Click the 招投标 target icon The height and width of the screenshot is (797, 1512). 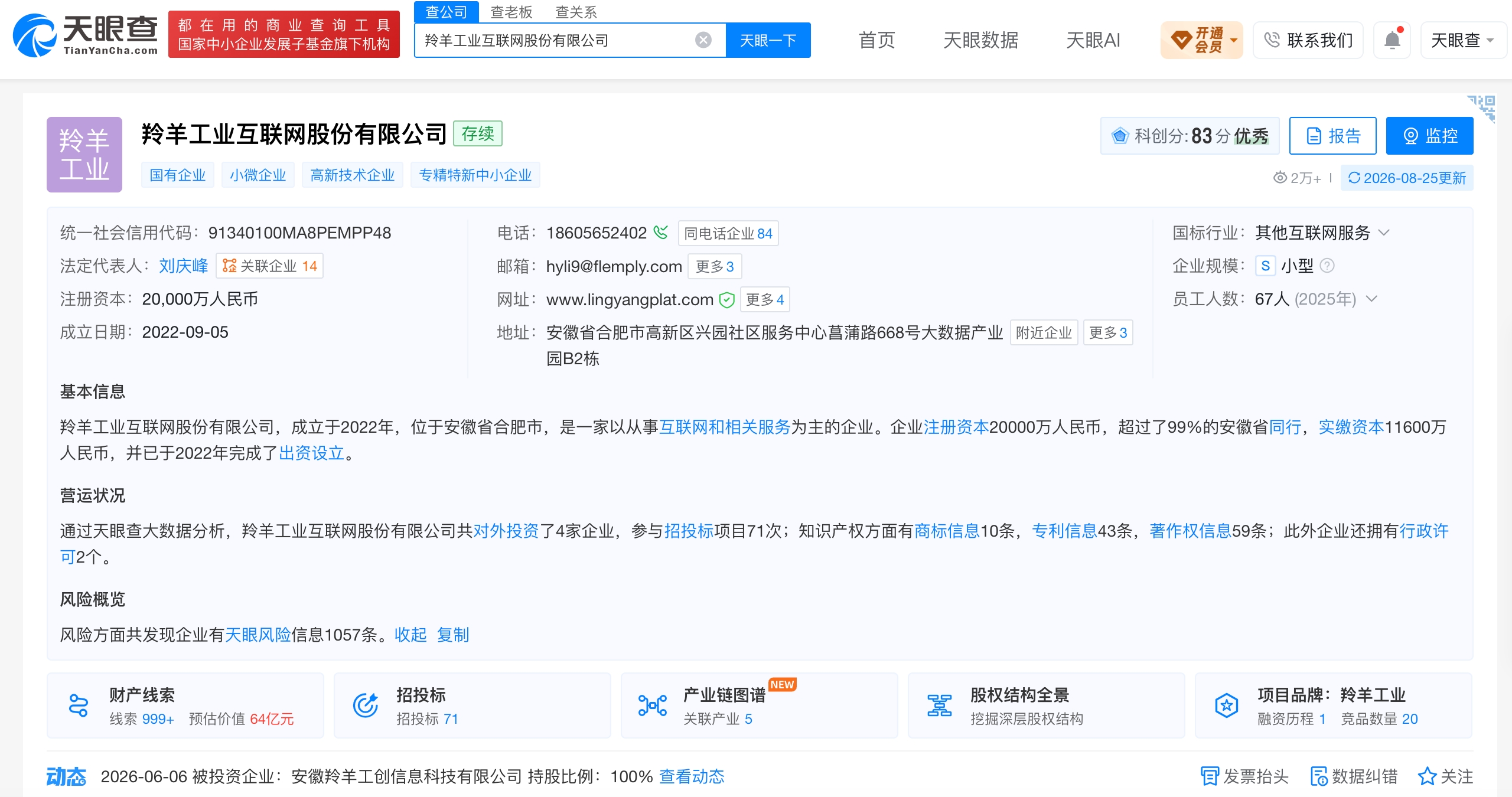point(366,705)
